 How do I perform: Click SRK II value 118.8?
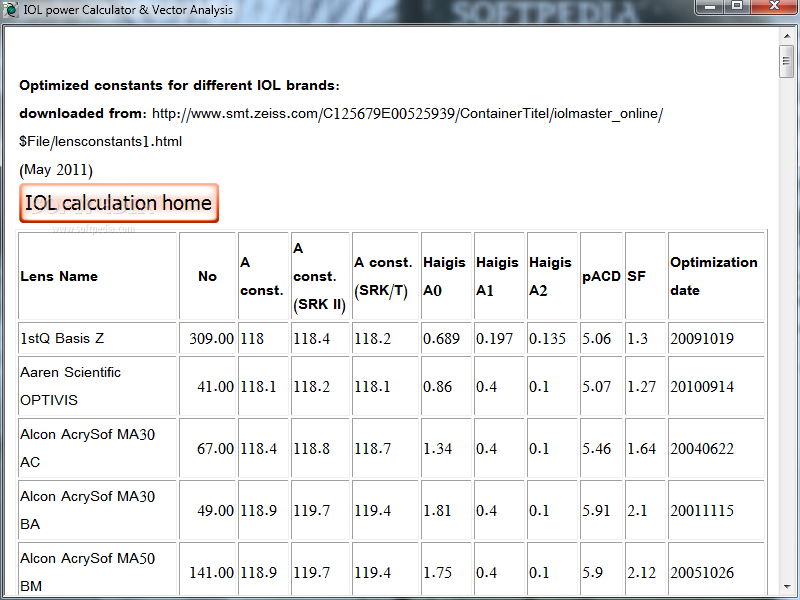311,448
